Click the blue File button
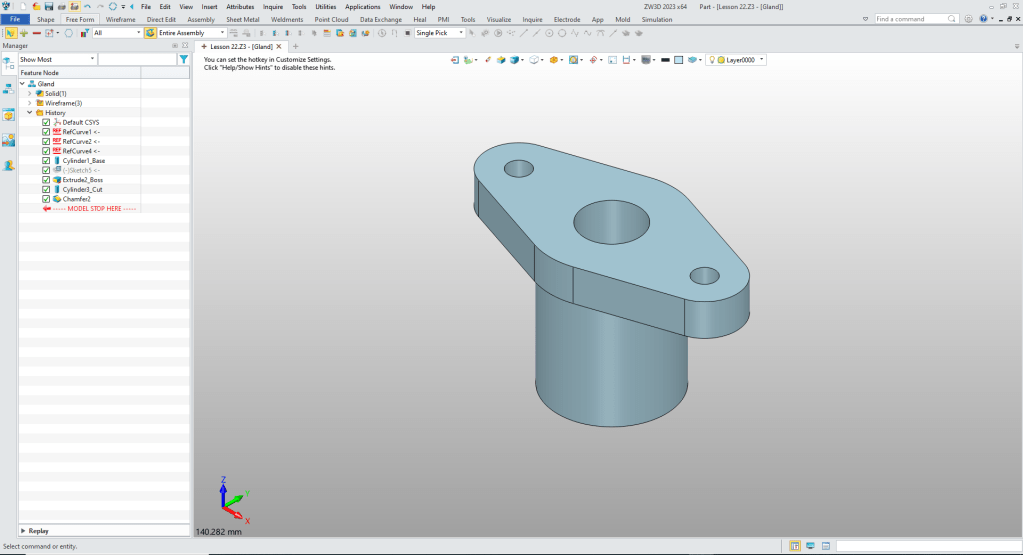The image size is (1023, 555). pos(15,19)
